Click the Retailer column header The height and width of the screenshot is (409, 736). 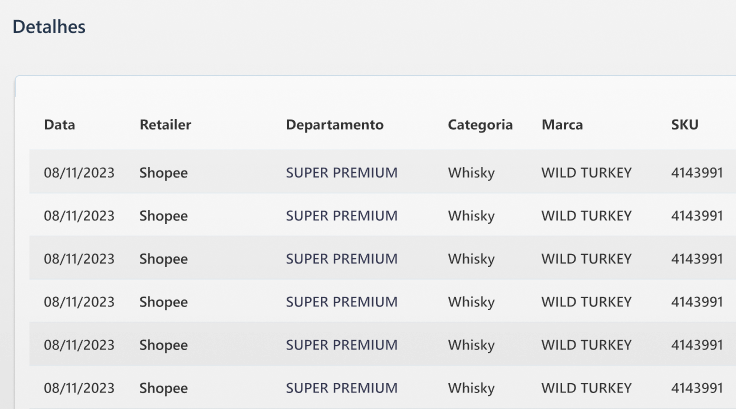(x=165, y=125)
